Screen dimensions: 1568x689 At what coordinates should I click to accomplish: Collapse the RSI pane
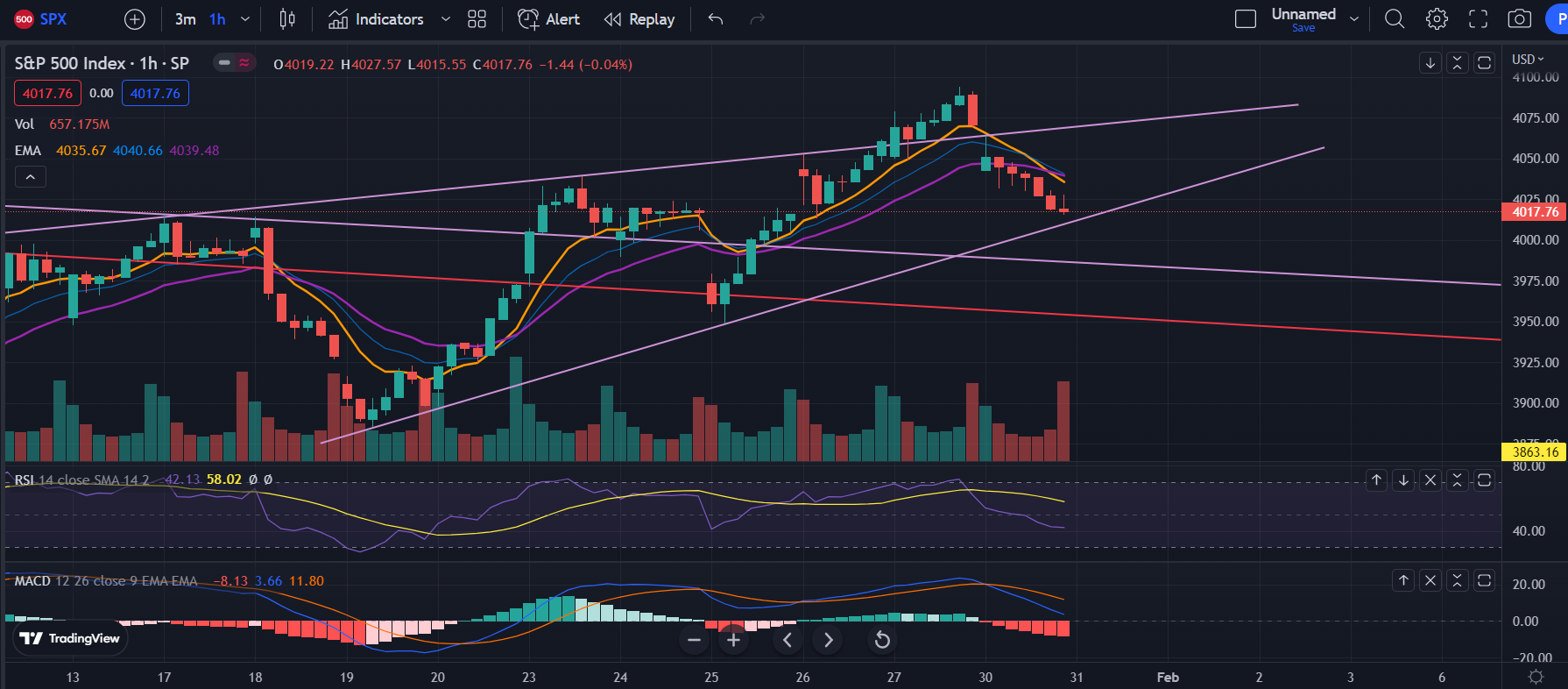pos(1458,480)
